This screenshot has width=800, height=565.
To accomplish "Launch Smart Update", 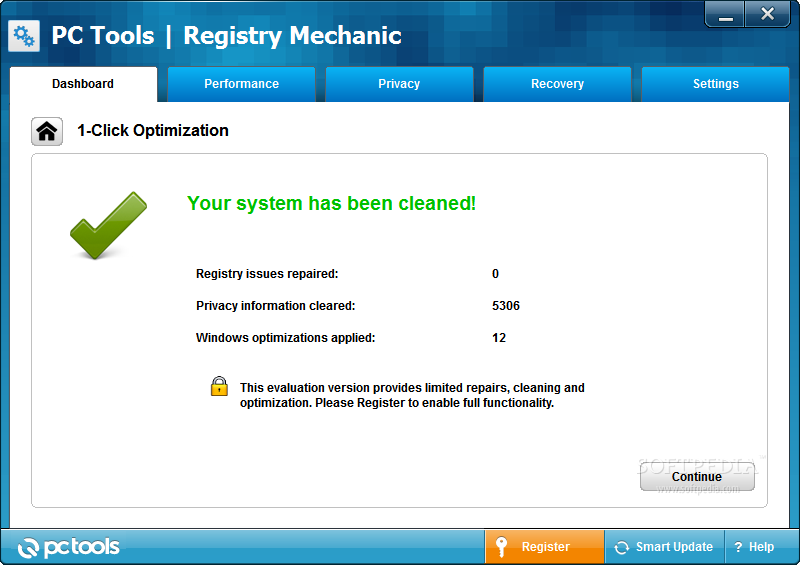I will pos(664,547).
